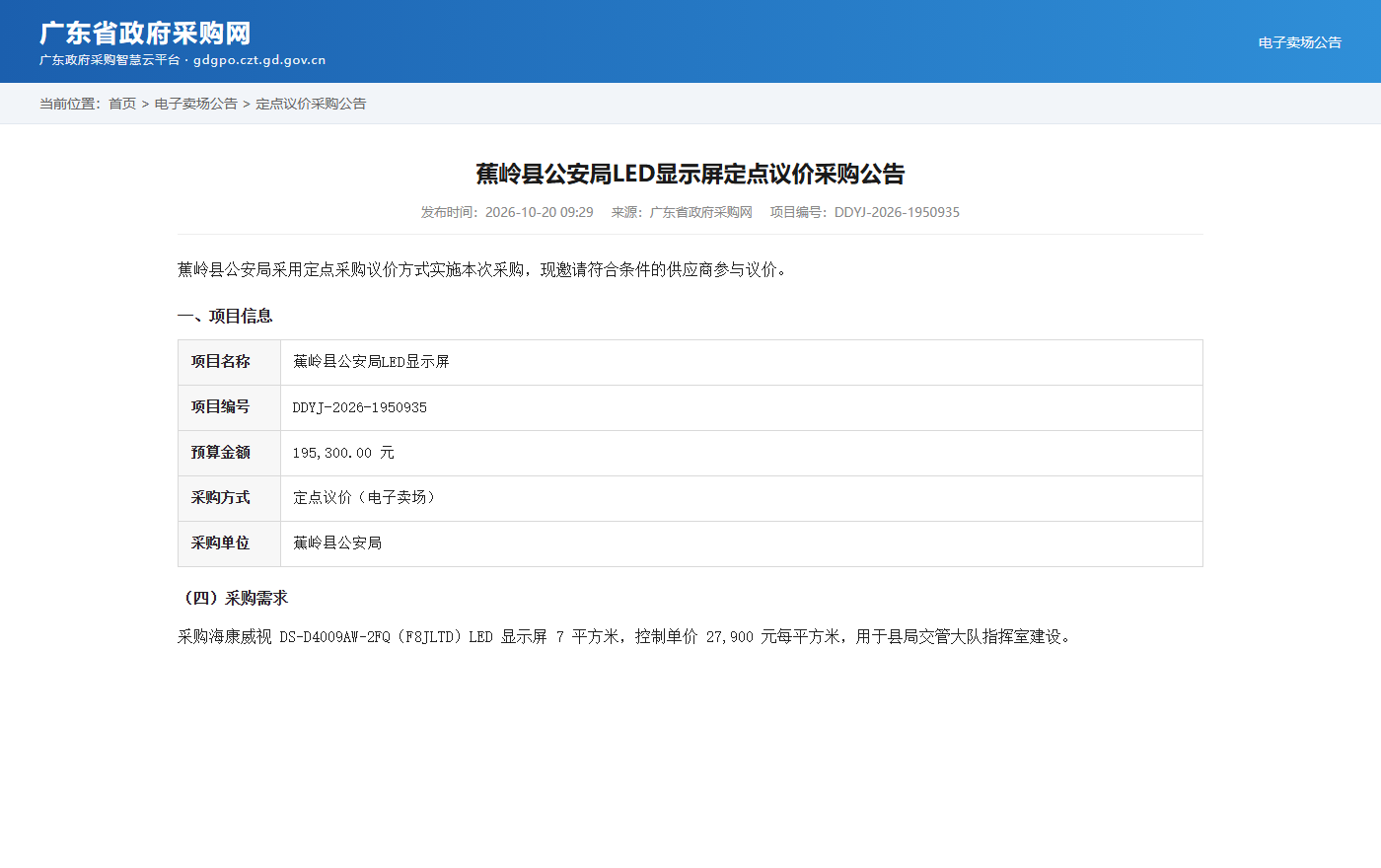This screenshot has height=868, width=1381.
Task: Click the header project number DDYJ-2026-1950935
Action: [x=897, y=212]
